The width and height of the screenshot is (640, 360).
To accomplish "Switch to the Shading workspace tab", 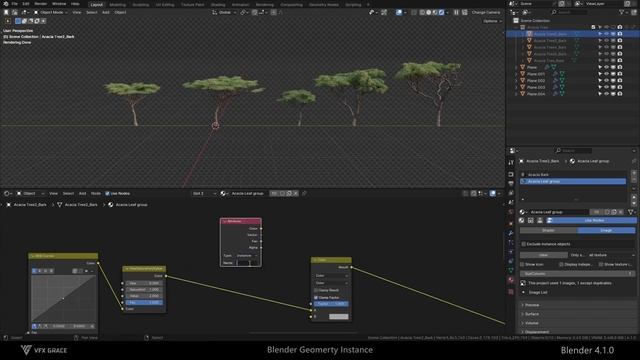I will [x=218, y=4].
